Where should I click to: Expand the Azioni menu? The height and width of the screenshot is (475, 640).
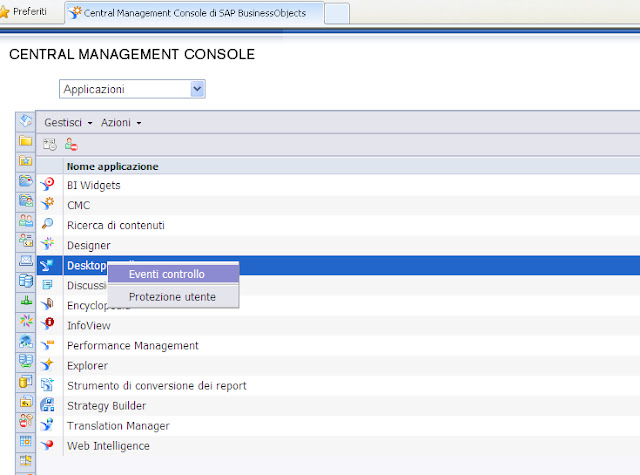click(x=121, y=122)
